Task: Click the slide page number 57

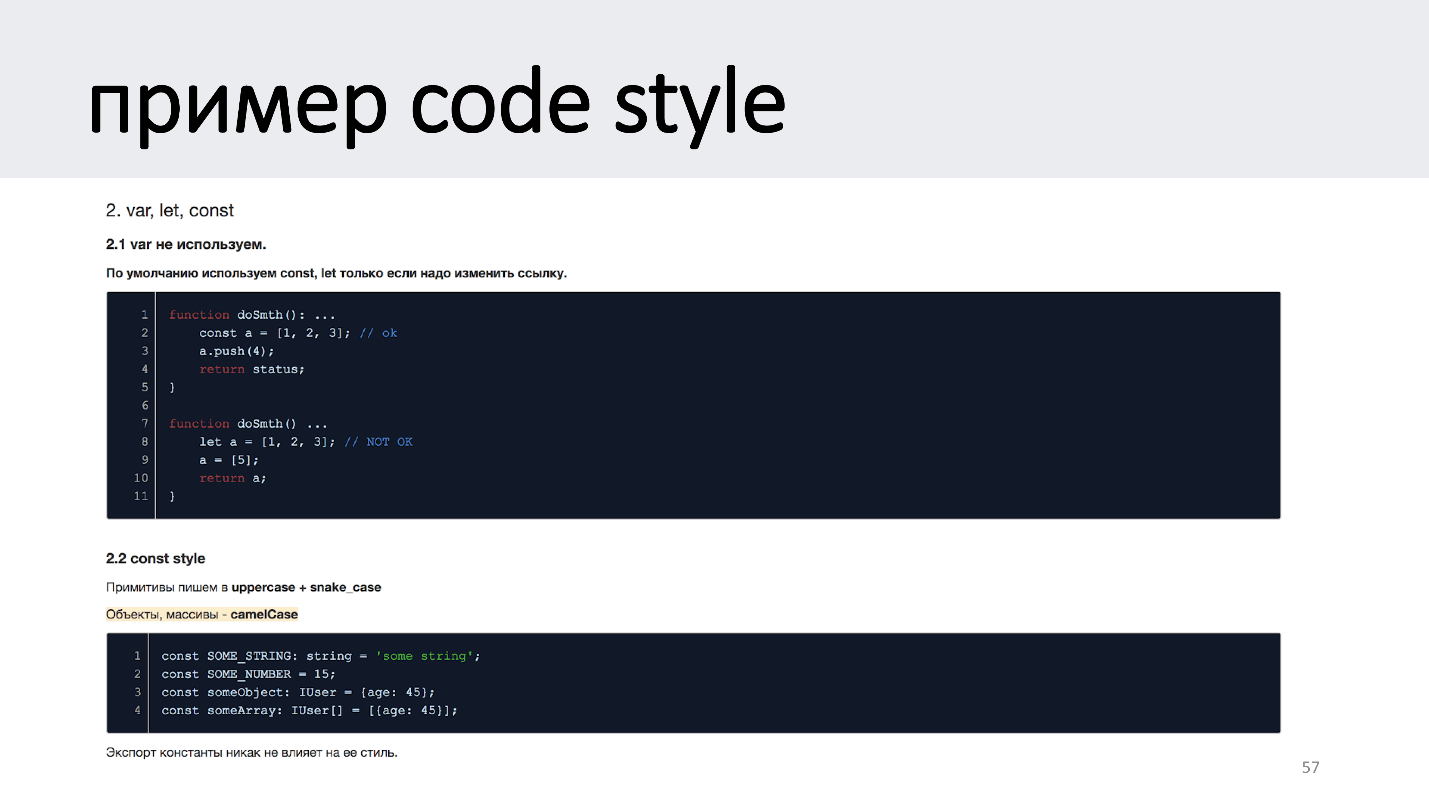Action: [1311, 767]
